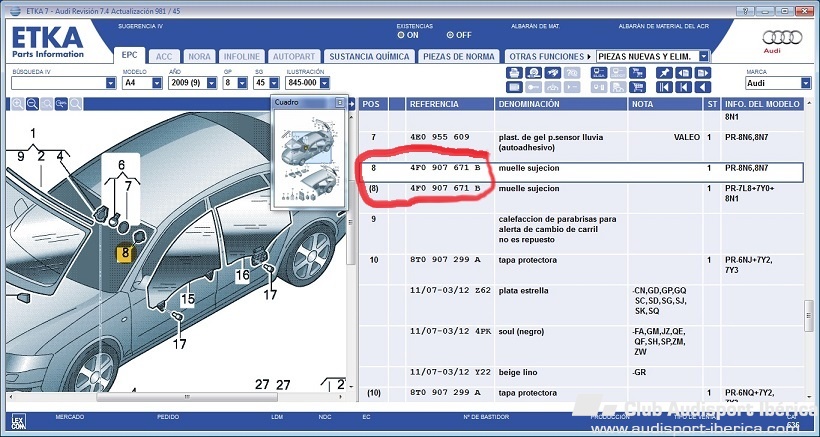The width and height of the screenshot is (820, 437).
Task: Switch to the ACC tab
Action: tap(164, 56)
